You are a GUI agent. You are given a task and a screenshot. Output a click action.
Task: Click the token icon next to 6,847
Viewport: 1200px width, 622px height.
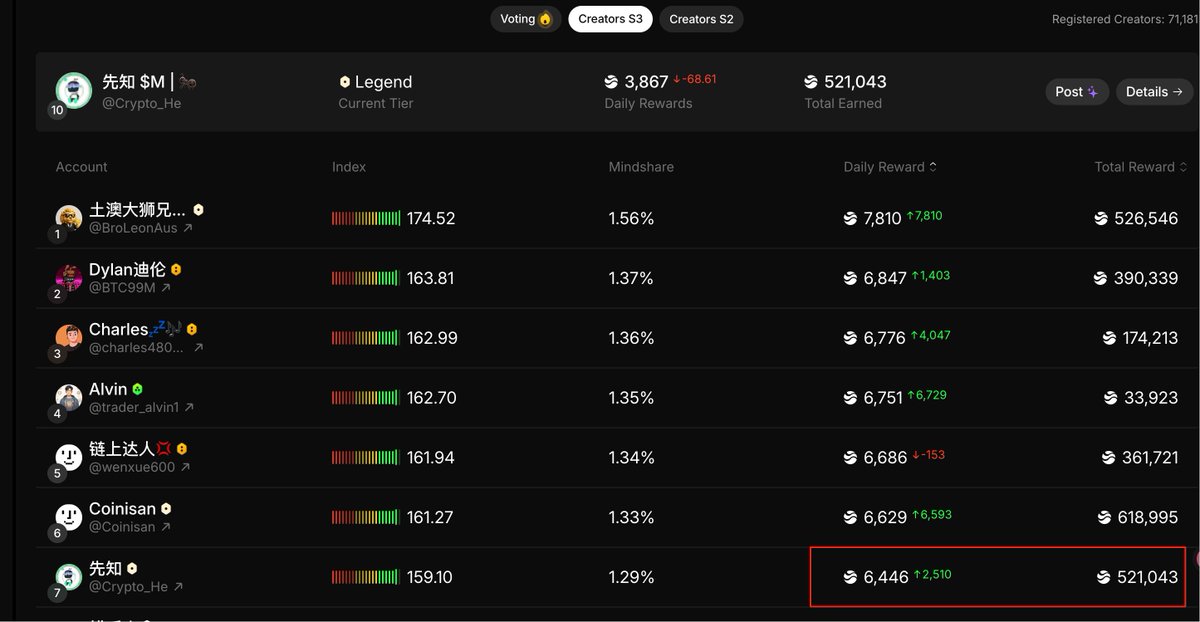coord(851,278)
